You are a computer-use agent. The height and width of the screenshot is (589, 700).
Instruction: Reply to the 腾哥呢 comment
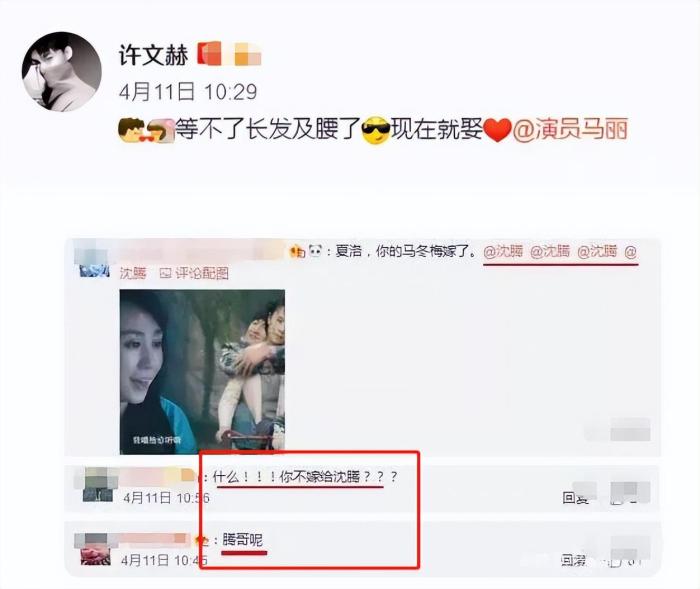tap(574, 560)
